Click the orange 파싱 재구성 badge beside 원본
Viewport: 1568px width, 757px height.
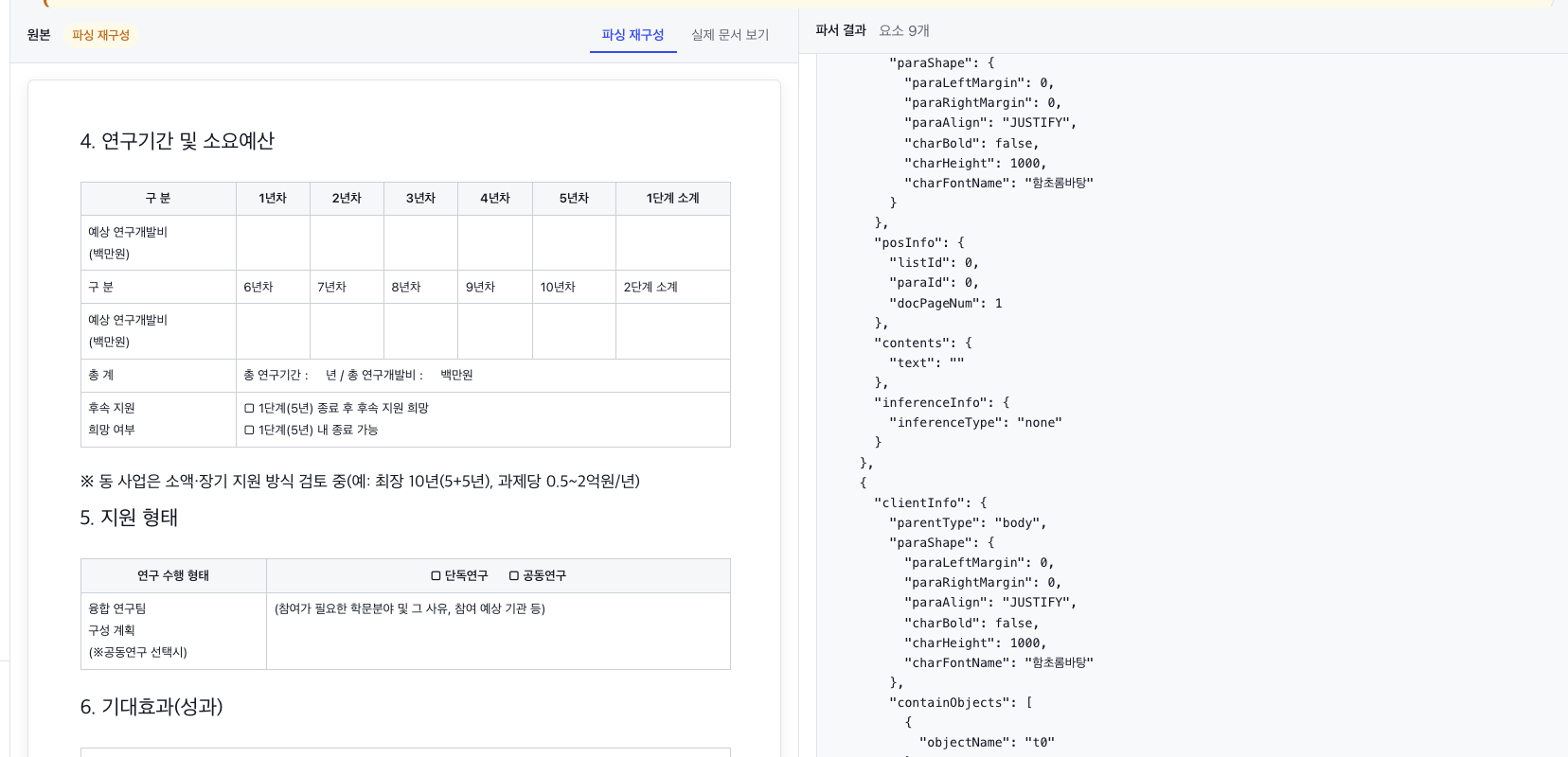tap(100, 35)
